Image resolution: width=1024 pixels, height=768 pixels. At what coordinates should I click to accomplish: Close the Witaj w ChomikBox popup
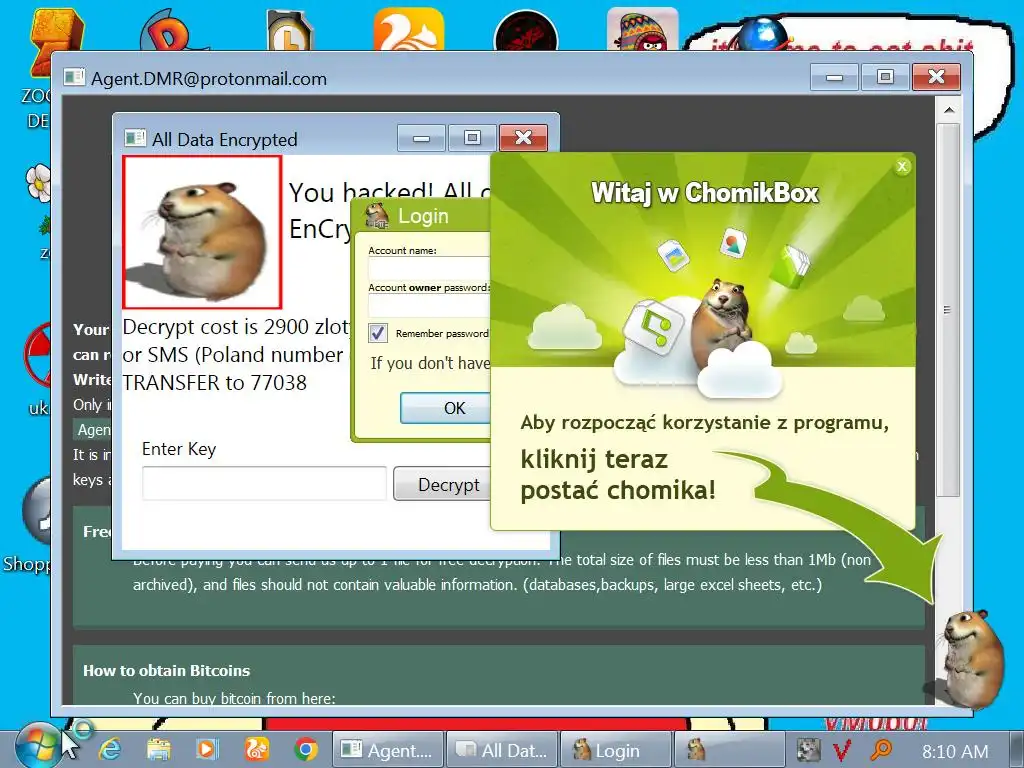pos(903,167)
